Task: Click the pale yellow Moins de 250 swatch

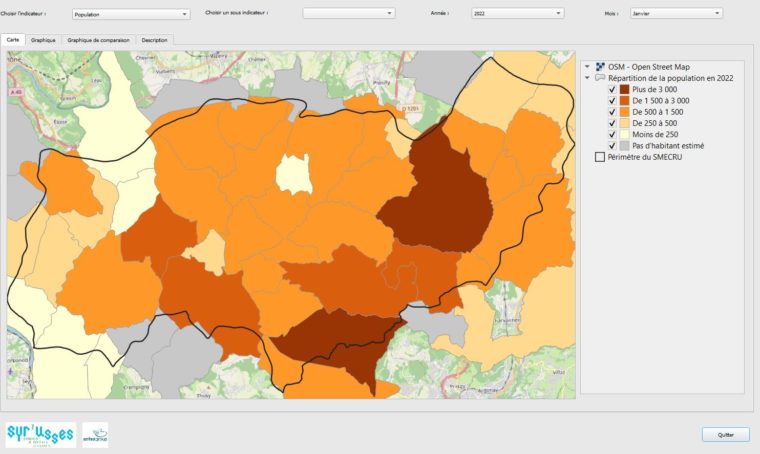Action: tap(625, 134)
